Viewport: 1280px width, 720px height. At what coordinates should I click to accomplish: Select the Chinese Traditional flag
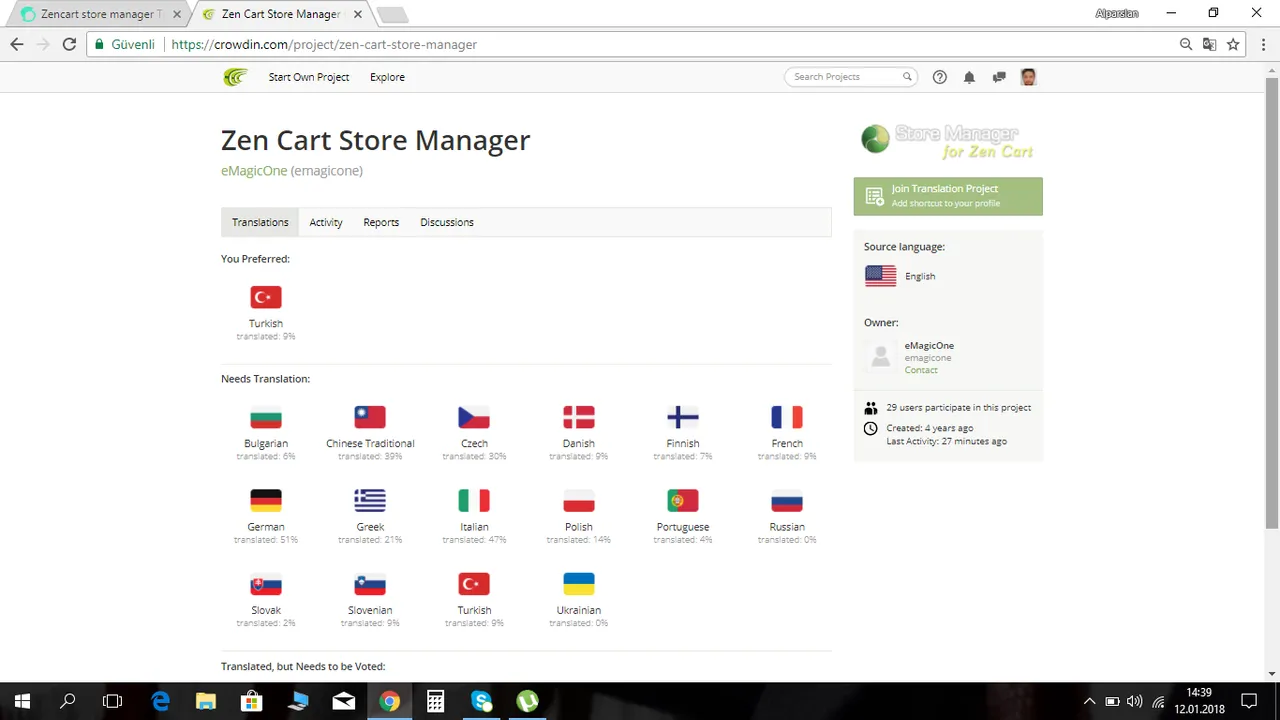(370, 417)
